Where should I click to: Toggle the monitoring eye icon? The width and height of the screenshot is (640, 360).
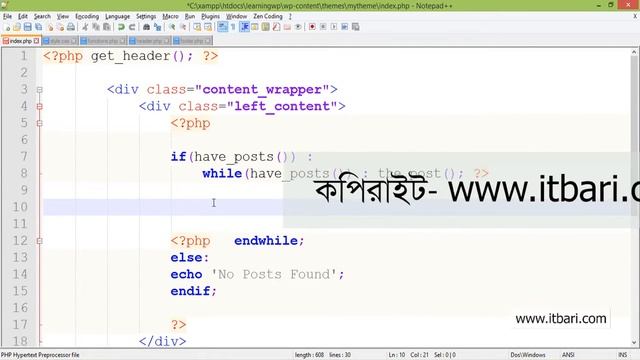click(x=298, y=27)
